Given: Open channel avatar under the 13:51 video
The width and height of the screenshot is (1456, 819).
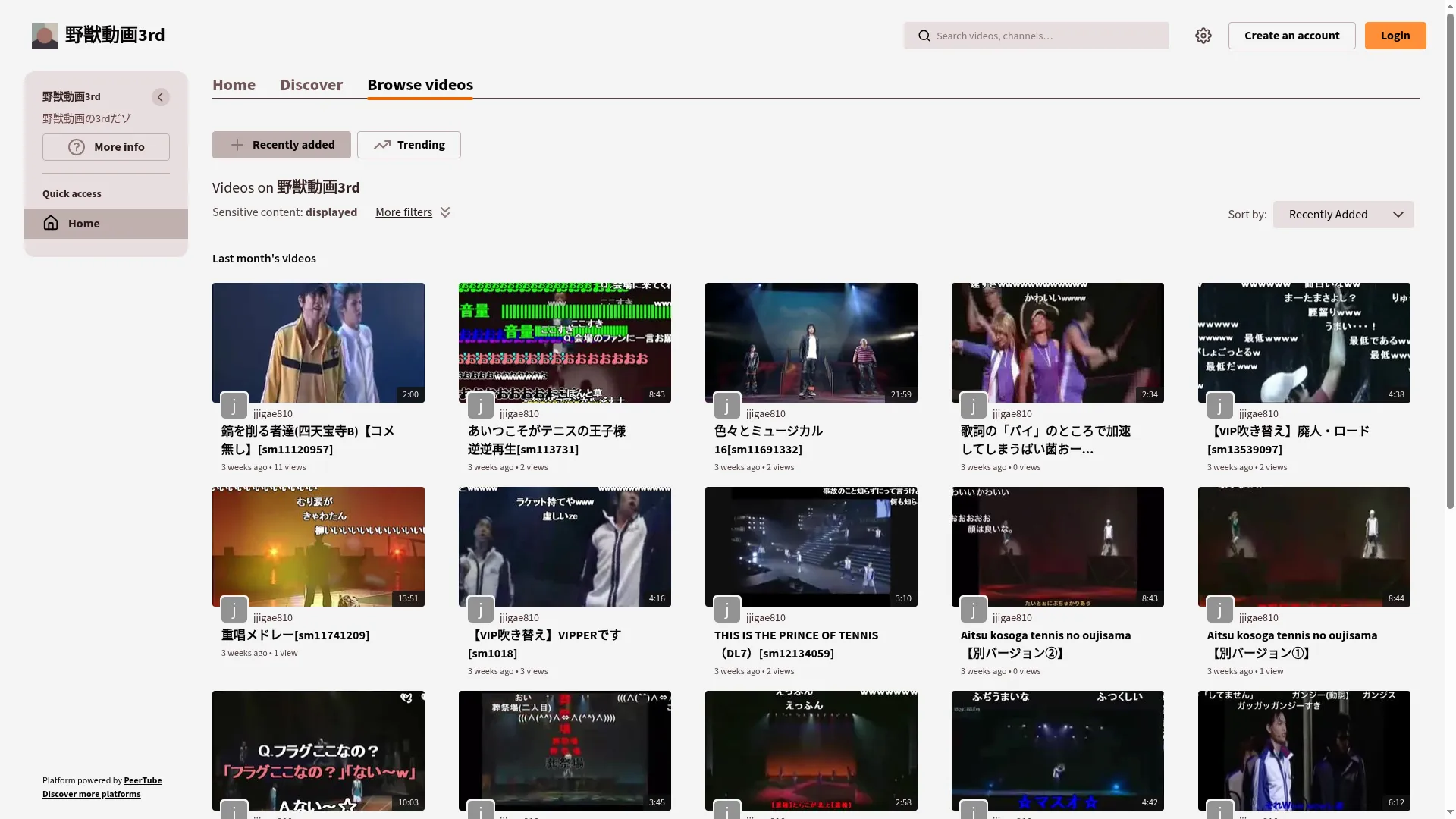Looking at the screenshot, I should pos(234,609).
